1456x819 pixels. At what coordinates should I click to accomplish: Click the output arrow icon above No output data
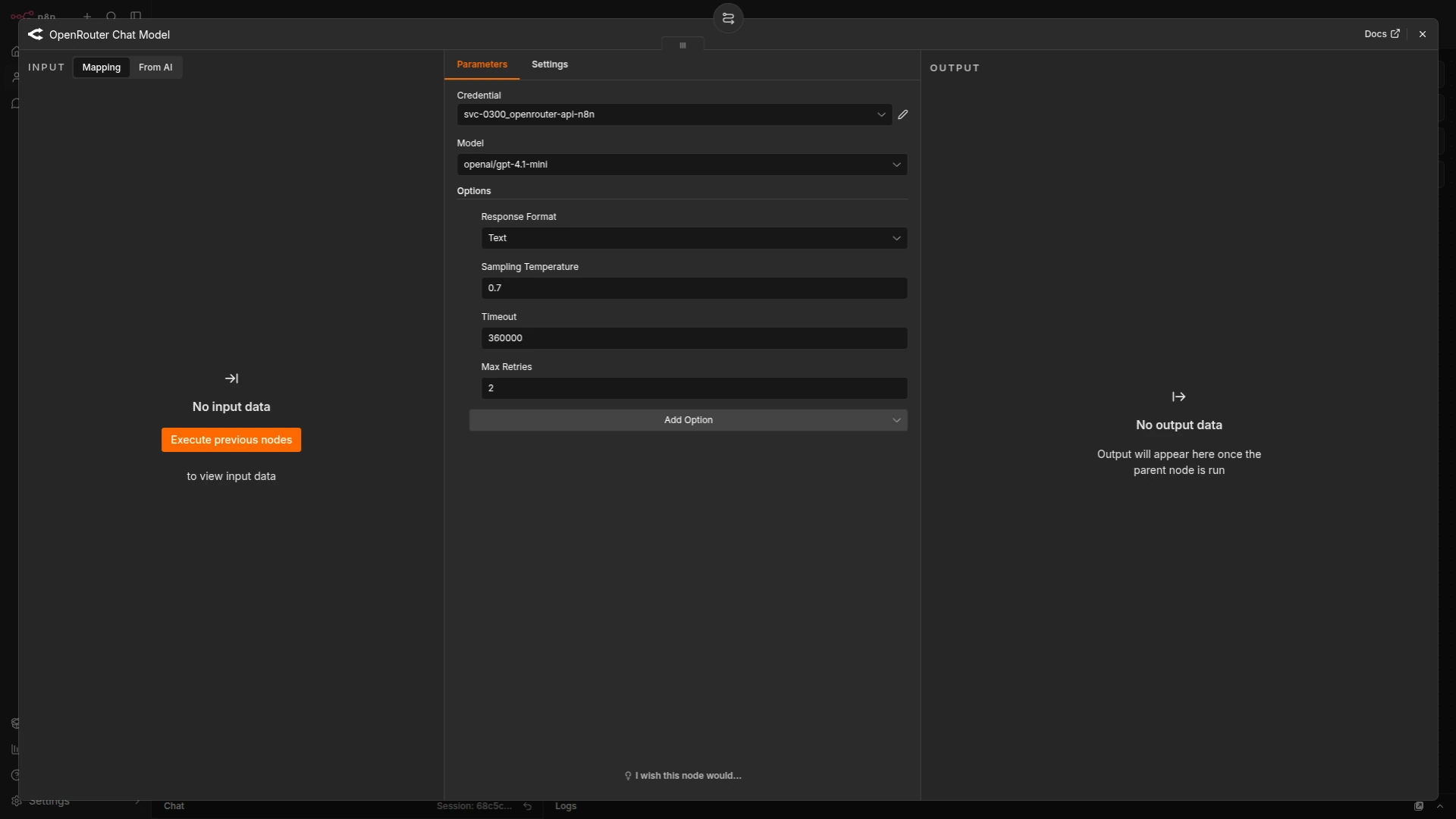coord(1178,397)
